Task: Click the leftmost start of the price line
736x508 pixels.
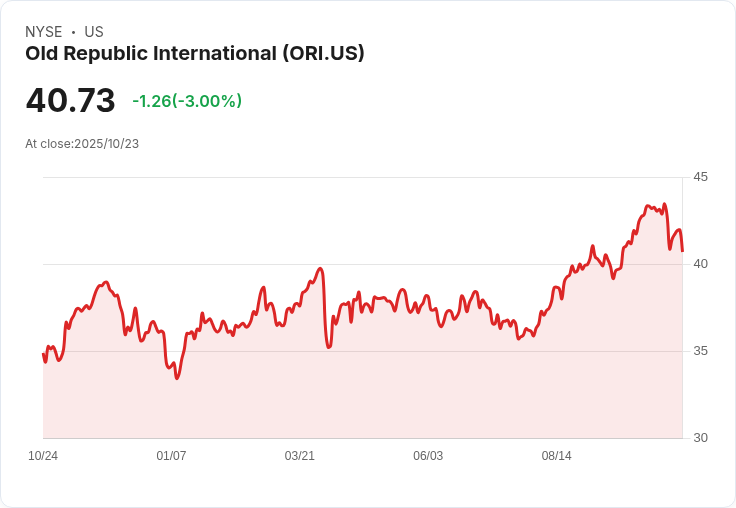Action: coord(43,355)
